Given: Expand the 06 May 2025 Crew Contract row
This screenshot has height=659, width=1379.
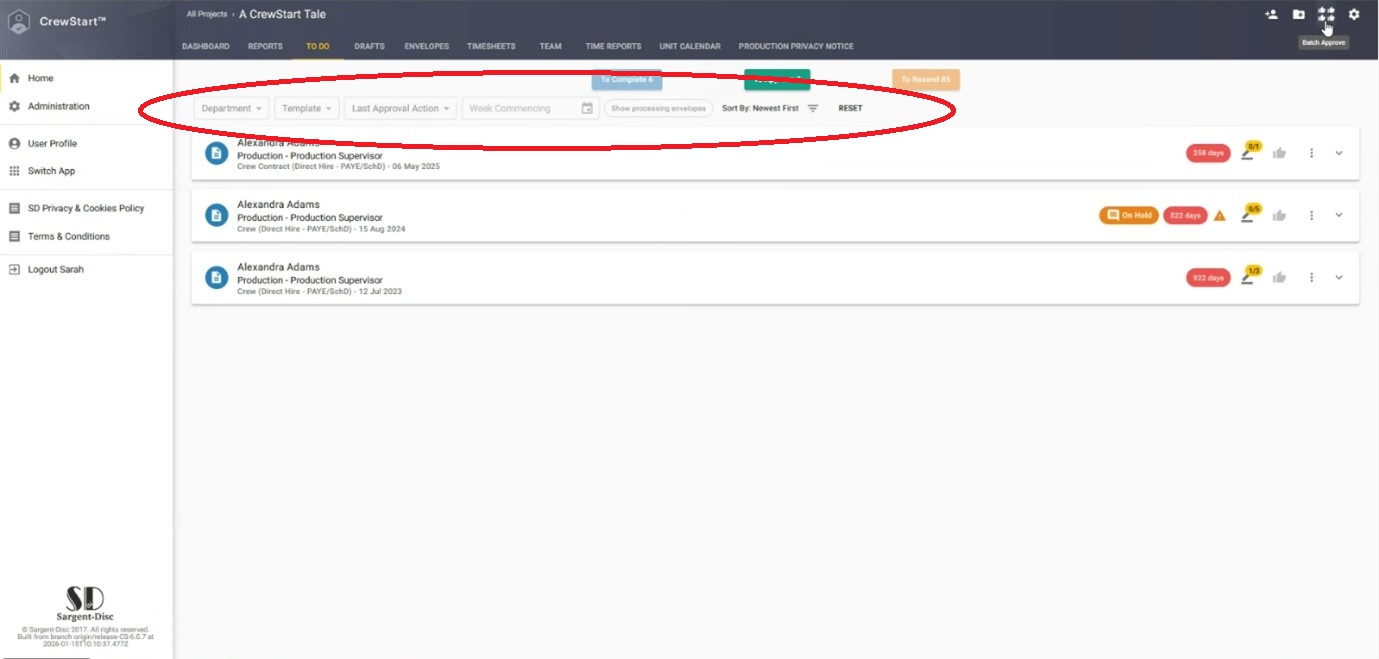Looking at the screenshot, I should pyautogui.click(x=1339, y=153).
